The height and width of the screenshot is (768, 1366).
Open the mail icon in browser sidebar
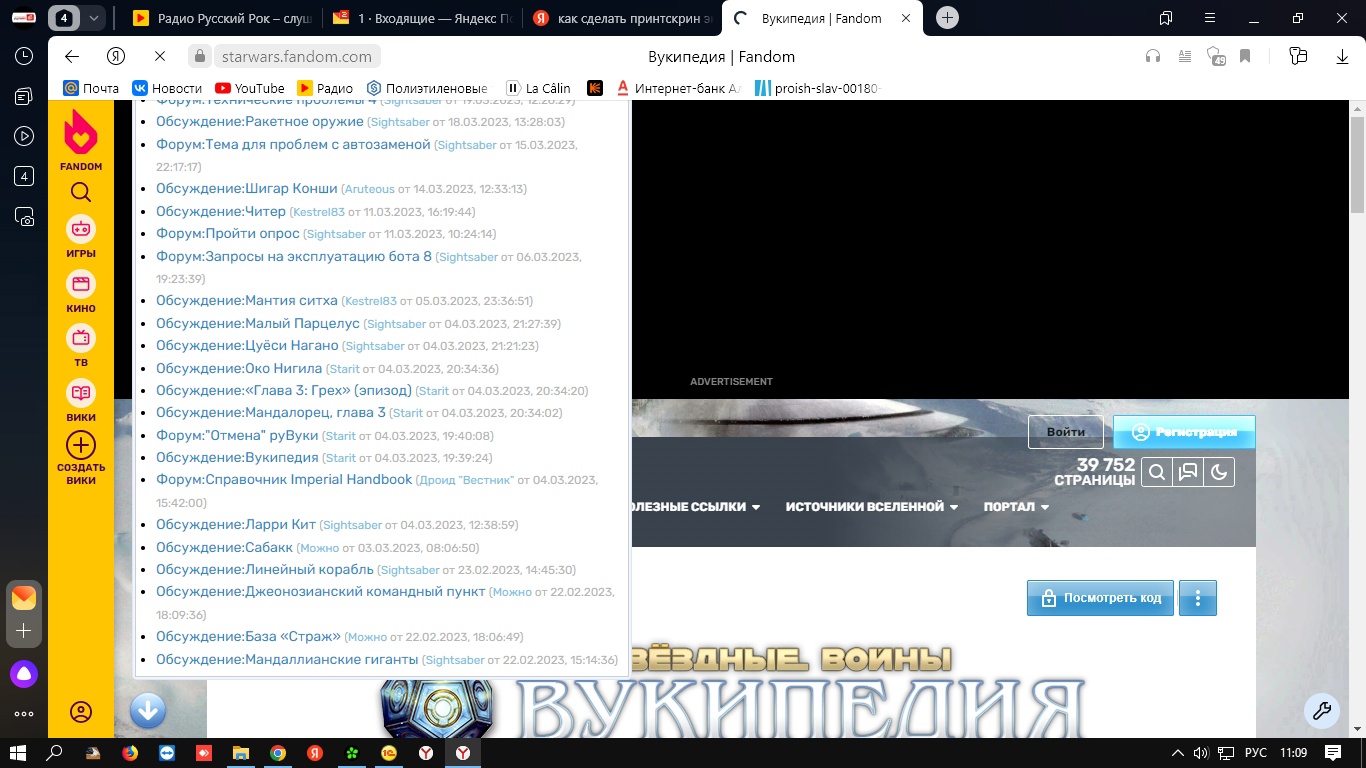tap(24, 598)
